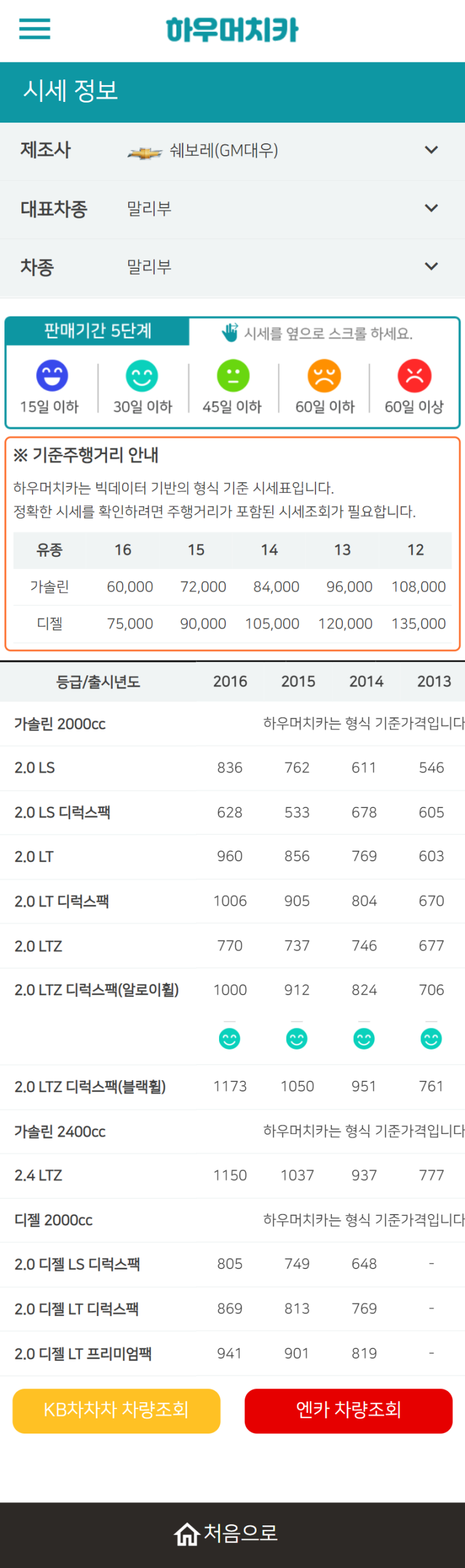Click the hand scroll hint icon

[230, 332]
